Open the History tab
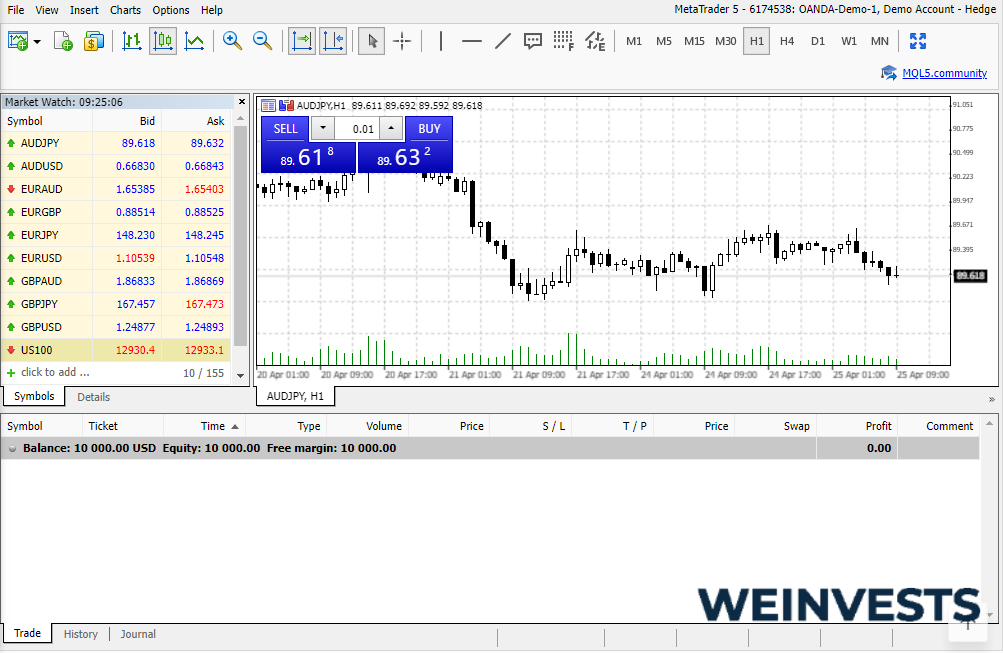1003x653 pixels. click(81, 634)
